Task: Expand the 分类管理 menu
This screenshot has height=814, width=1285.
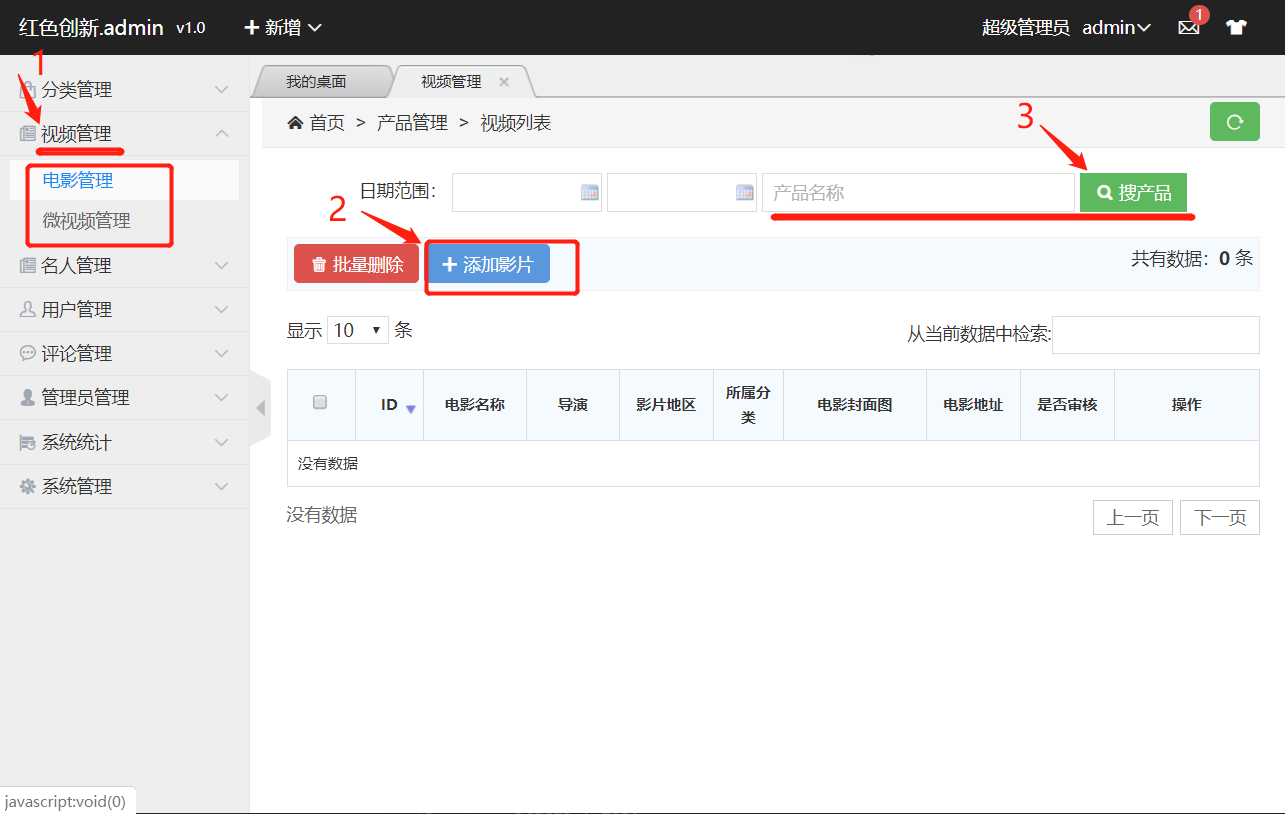Action: (x=125, y=90)
